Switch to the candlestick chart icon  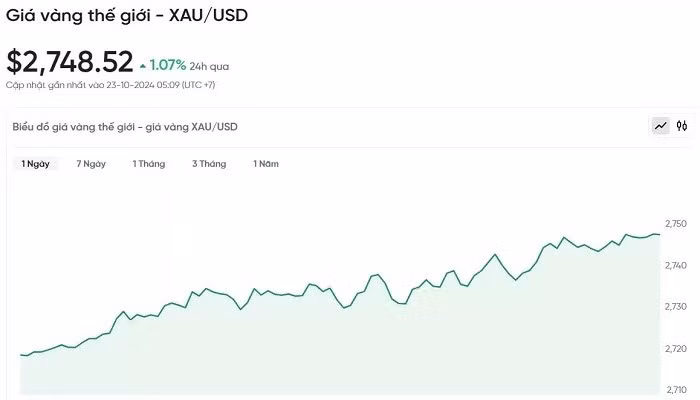(x=682, y=126)
